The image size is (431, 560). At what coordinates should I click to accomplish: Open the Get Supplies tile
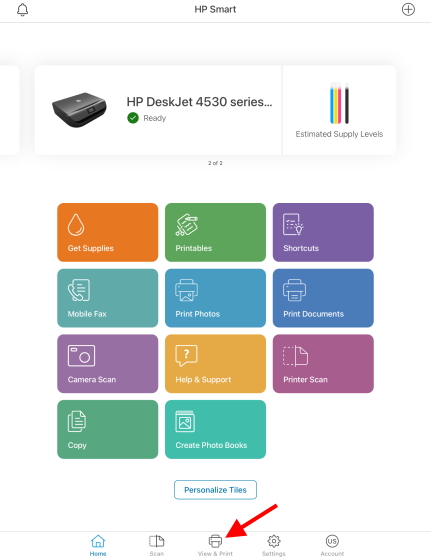[107, 232]
